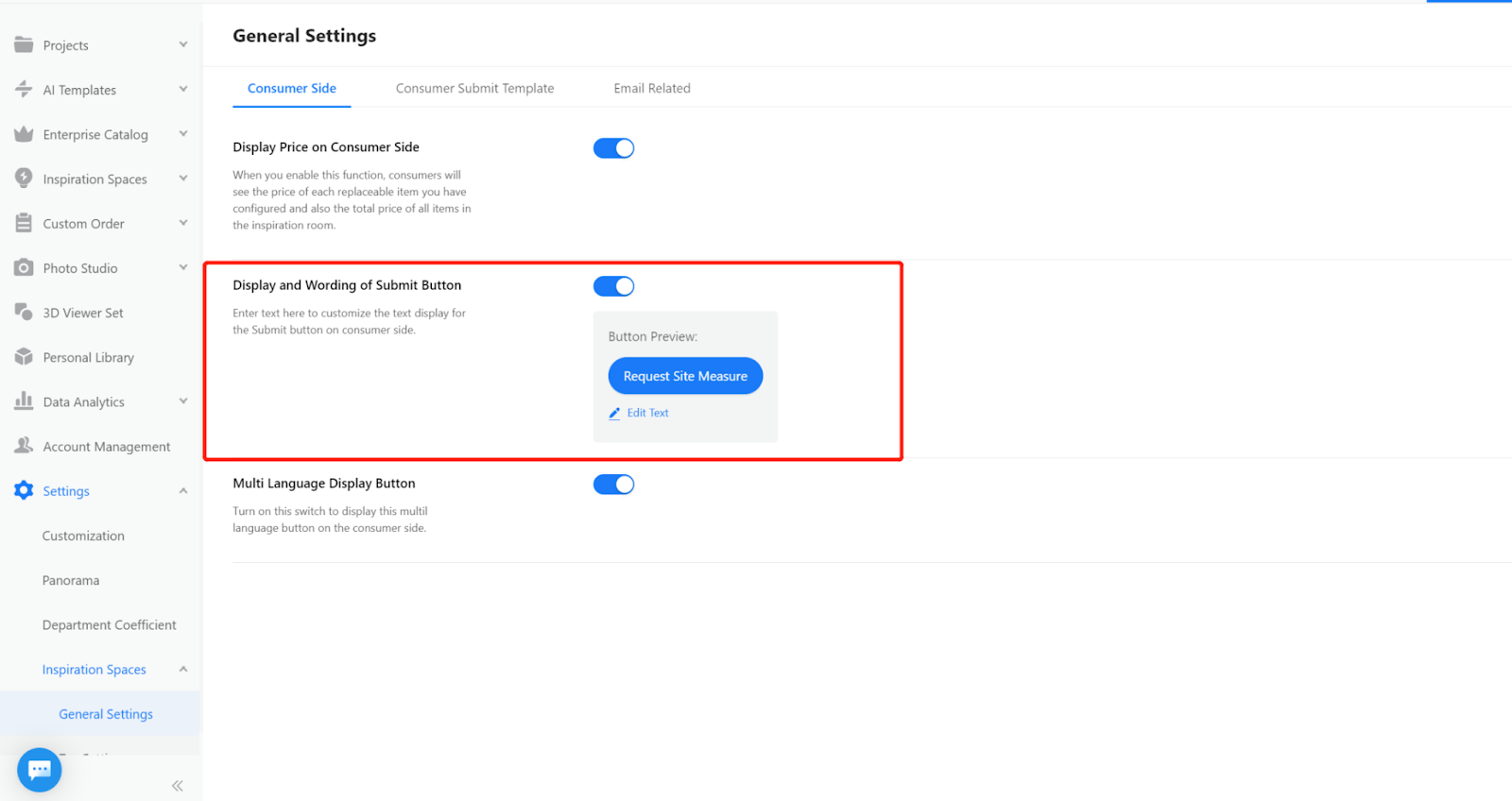Click the Projects folder icon
The width and height of the screenshot is (1512, 801).
(x=24, y=44)
